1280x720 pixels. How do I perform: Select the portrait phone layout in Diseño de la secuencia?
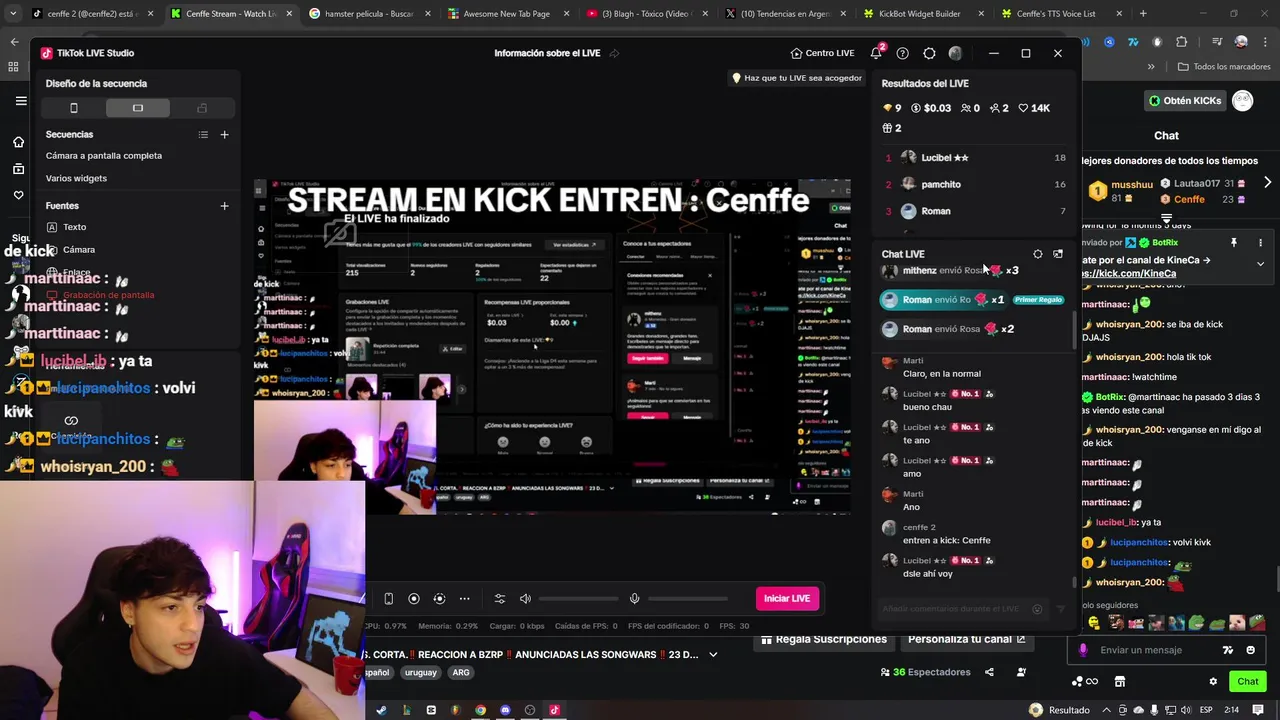pos(74,108)
